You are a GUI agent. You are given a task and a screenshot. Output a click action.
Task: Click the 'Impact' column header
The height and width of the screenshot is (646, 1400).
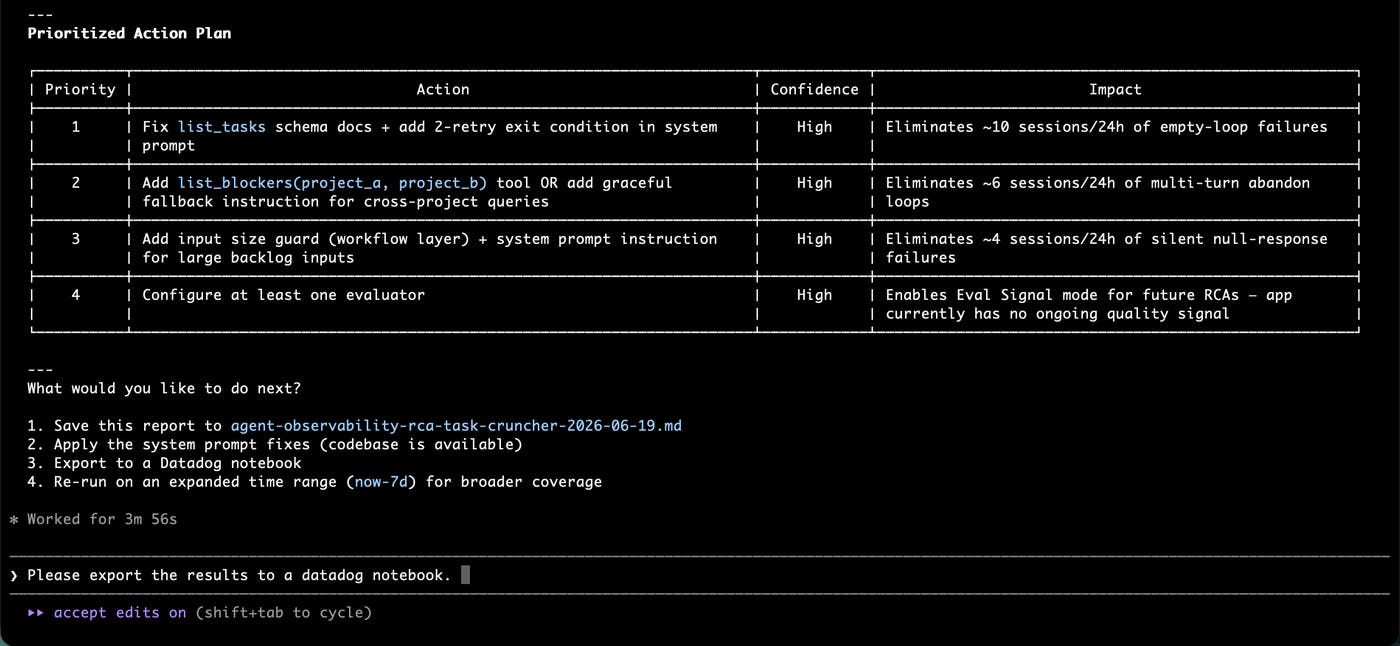(x=1115, y=89)
